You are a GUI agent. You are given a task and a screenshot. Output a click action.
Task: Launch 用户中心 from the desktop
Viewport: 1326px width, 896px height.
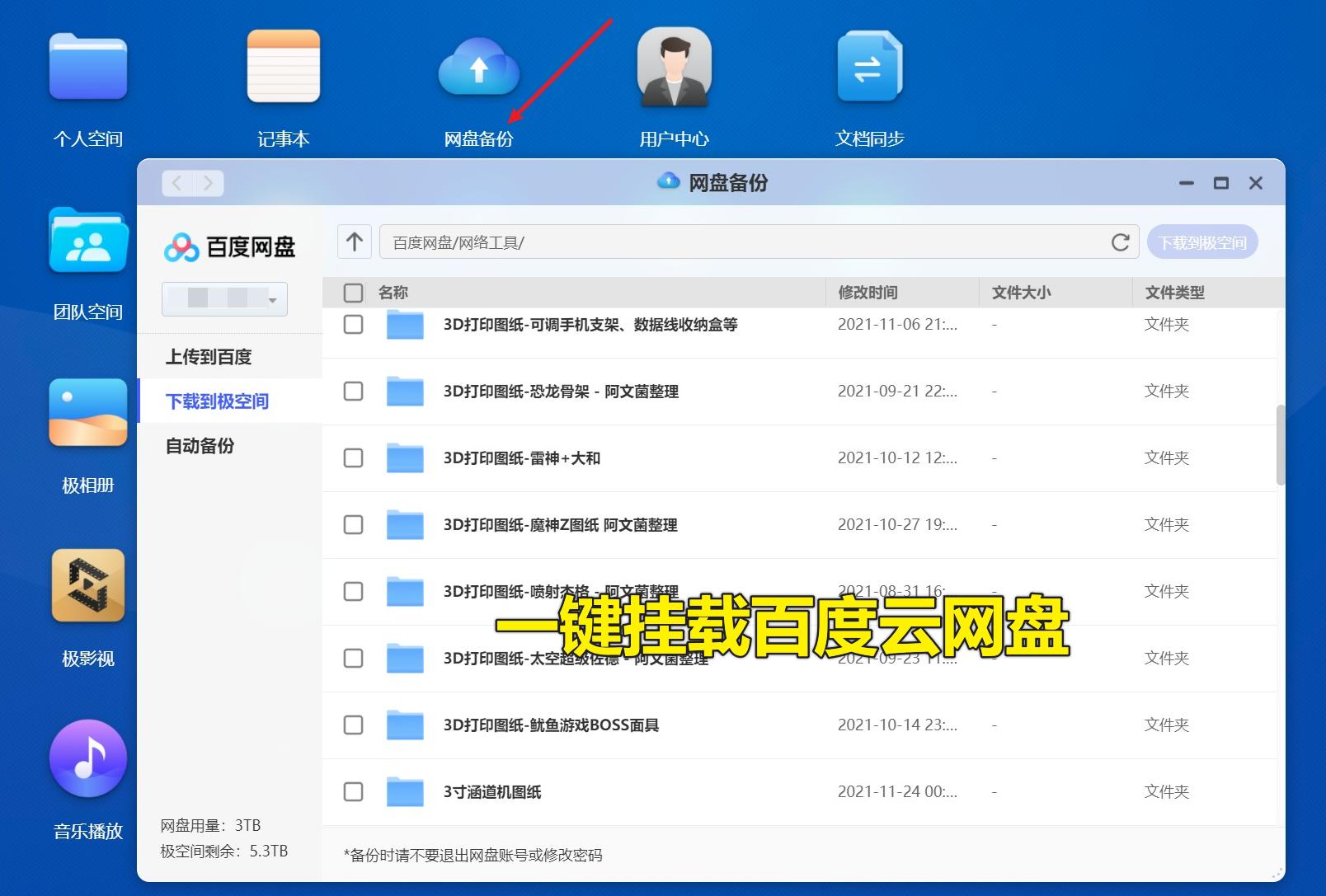click(675, 68)
